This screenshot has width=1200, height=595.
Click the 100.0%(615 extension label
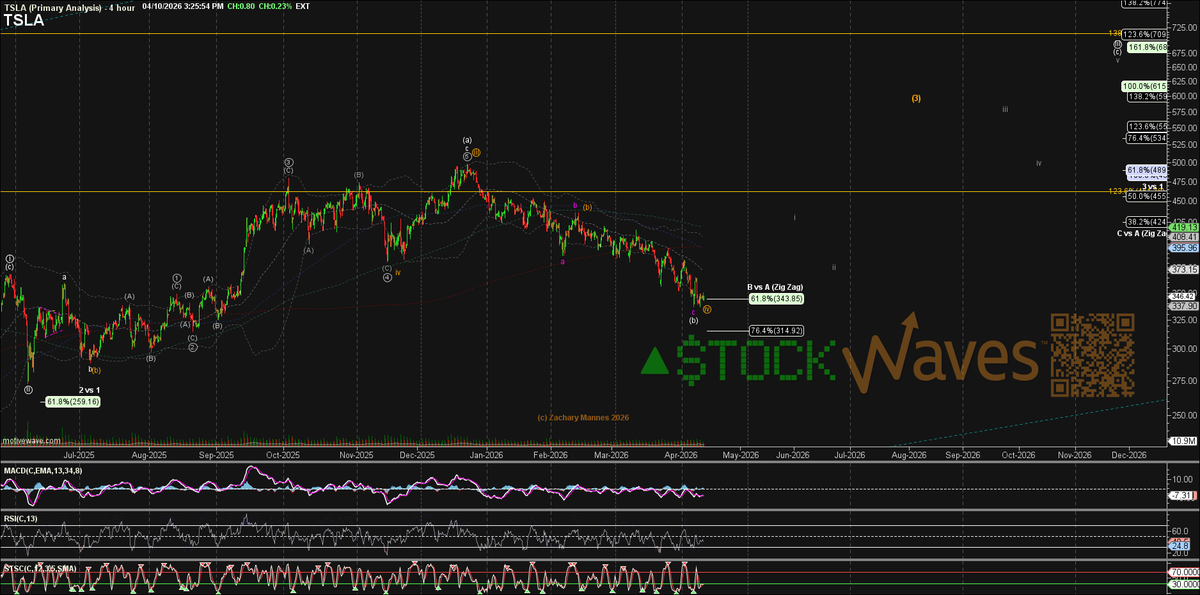(x=1144, y=86)
